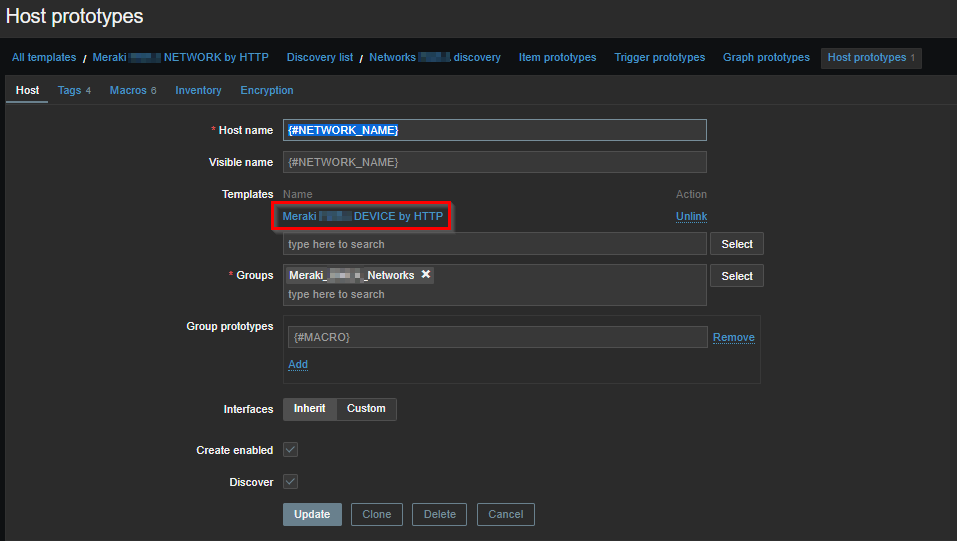
Task: Cancel the host prototype edit
Action: (x=505, y=514)
